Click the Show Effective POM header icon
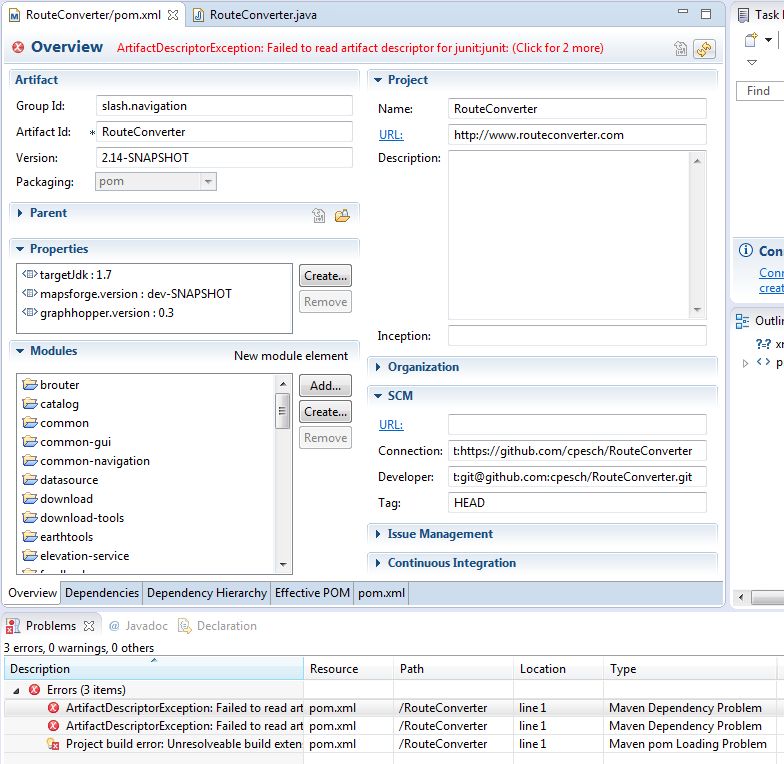 [x=680, y=48]
